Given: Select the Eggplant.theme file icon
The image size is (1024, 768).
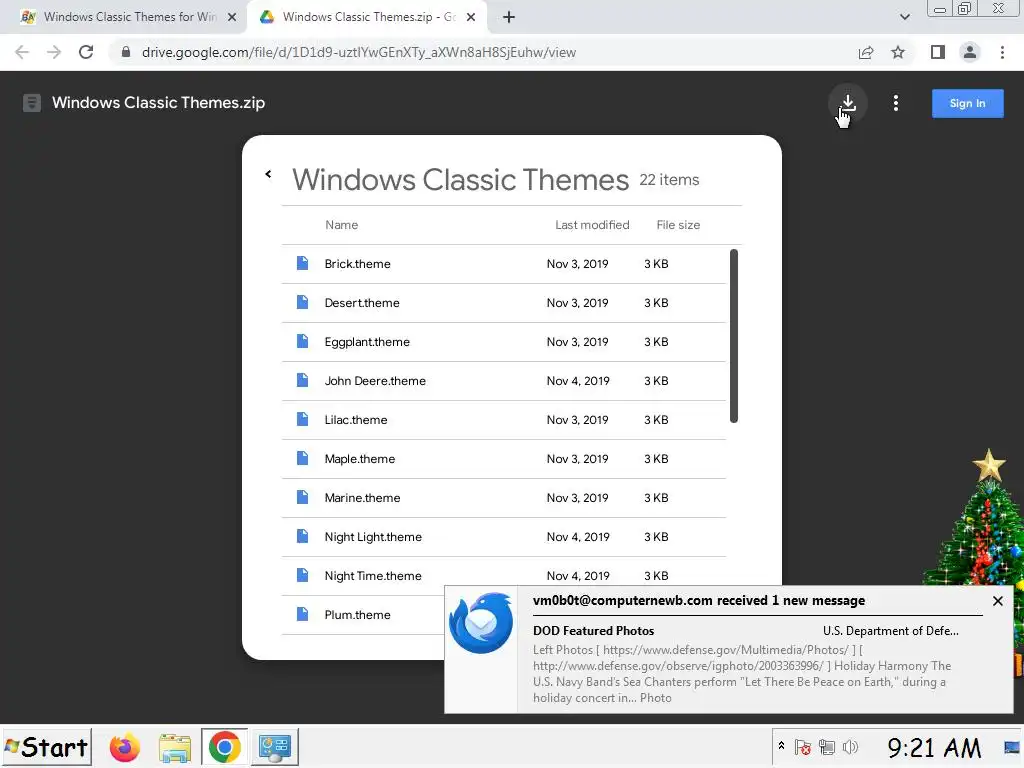Looking at the screenshot, I should click(302, 342).
